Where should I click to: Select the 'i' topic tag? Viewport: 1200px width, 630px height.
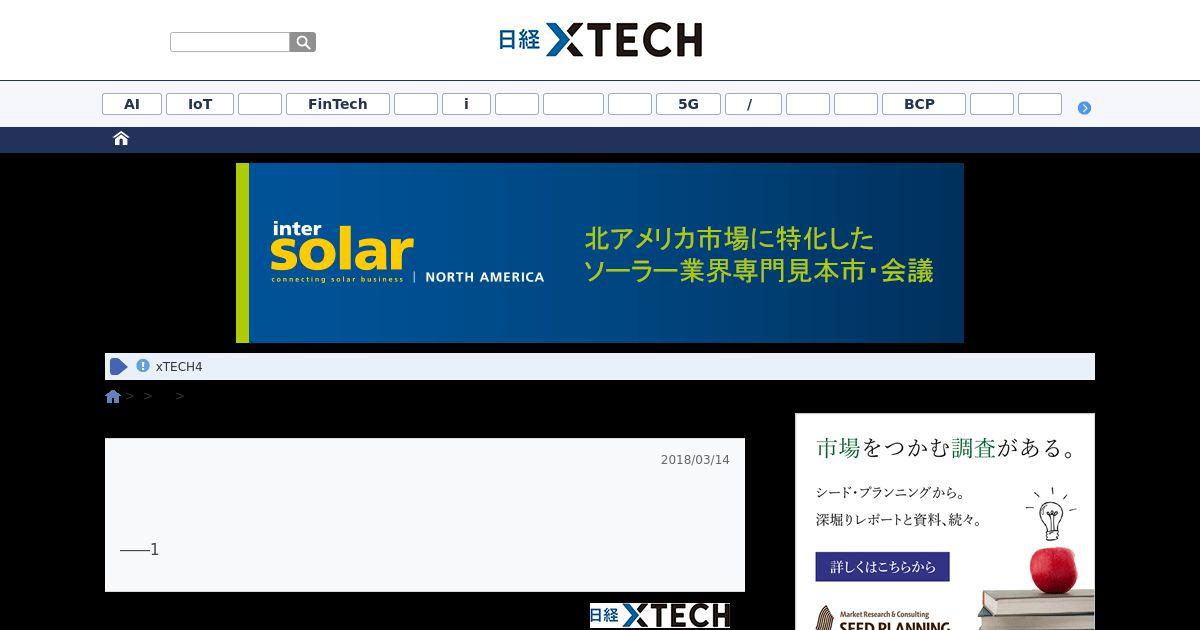[x=466, y=104]
